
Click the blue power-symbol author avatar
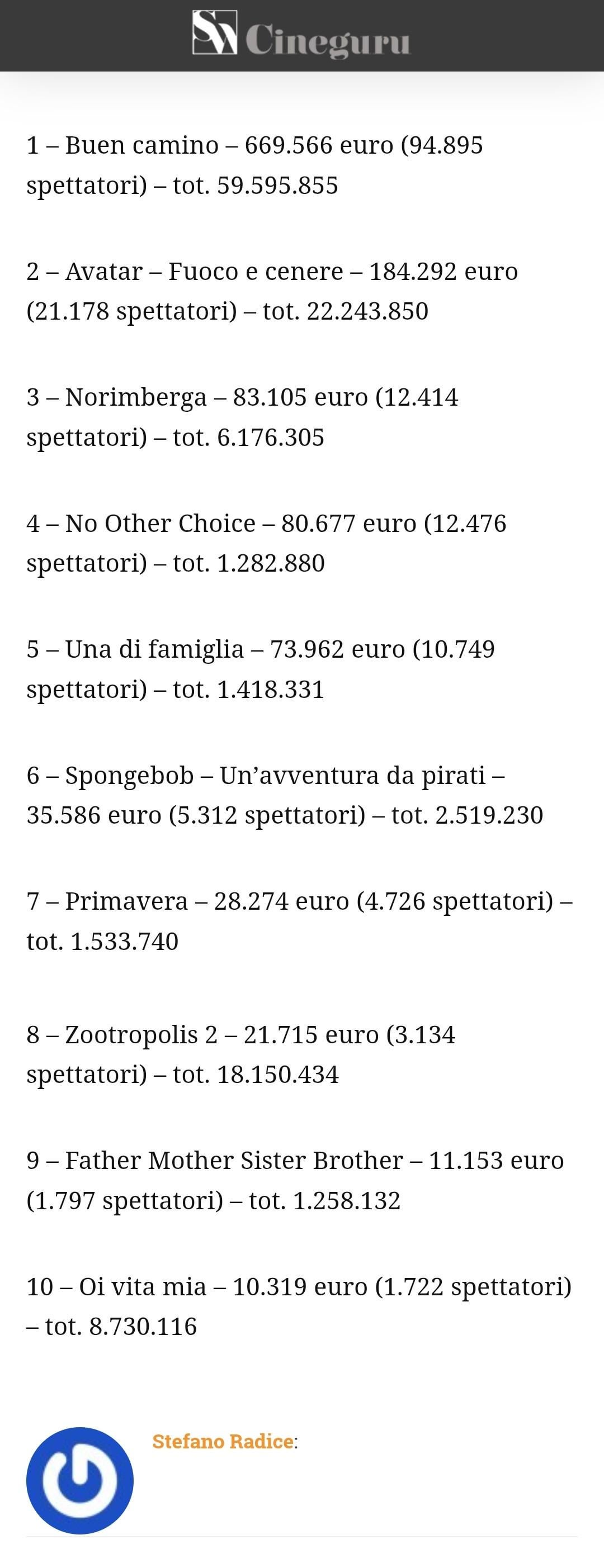click(80, 1480)
